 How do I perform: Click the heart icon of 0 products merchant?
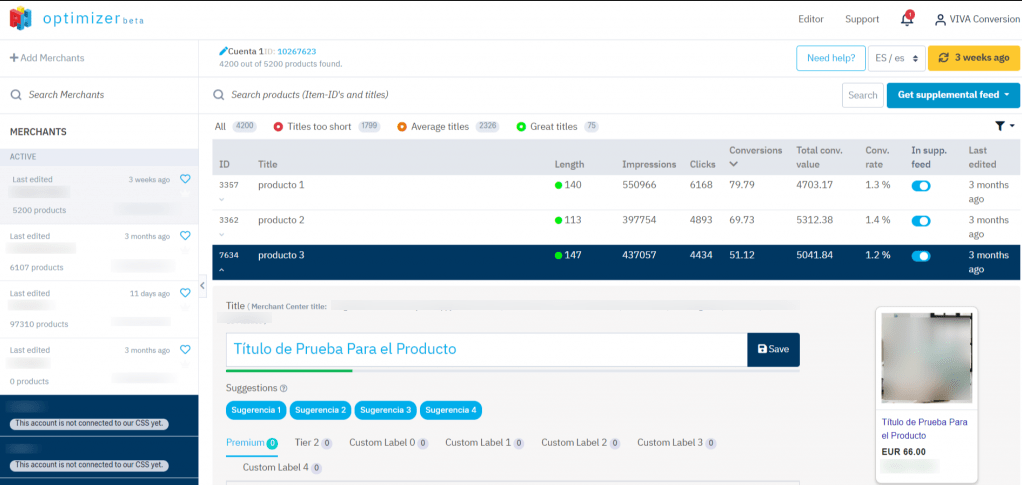click(x=184, y=349)
